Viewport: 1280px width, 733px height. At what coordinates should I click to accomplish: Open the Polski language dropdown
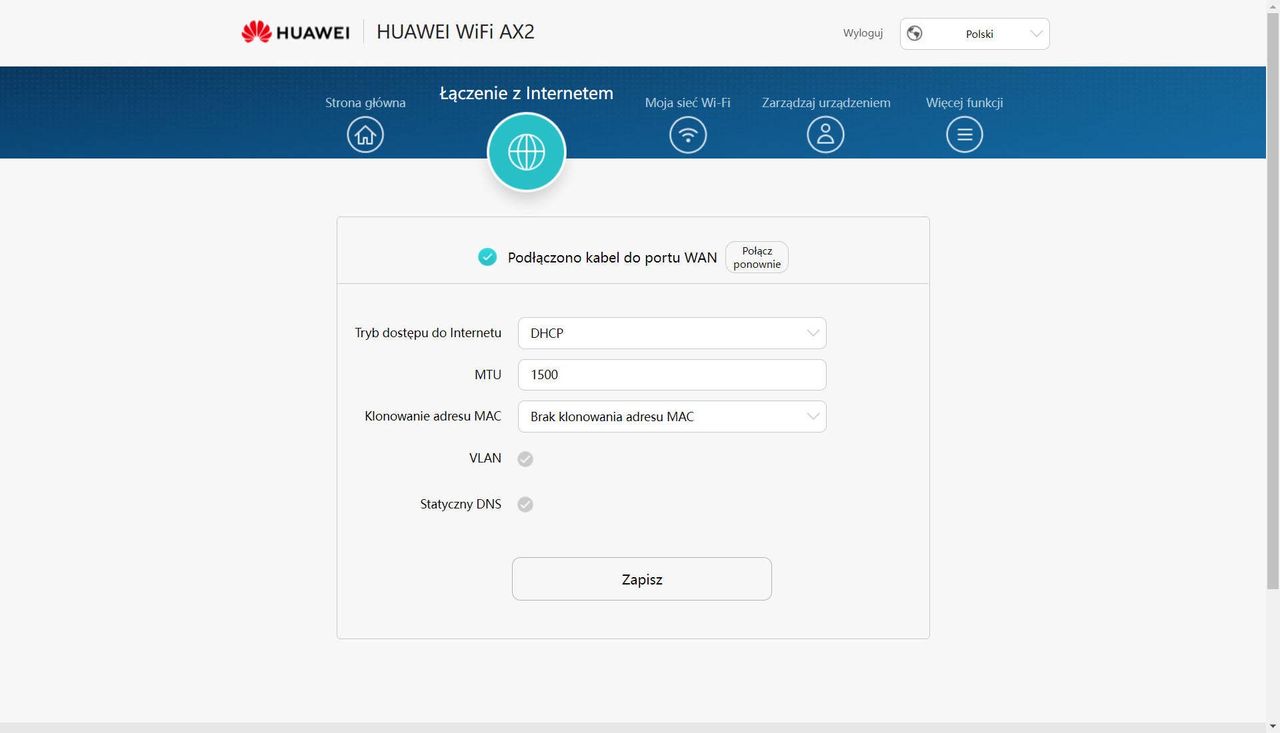[975, 33]
